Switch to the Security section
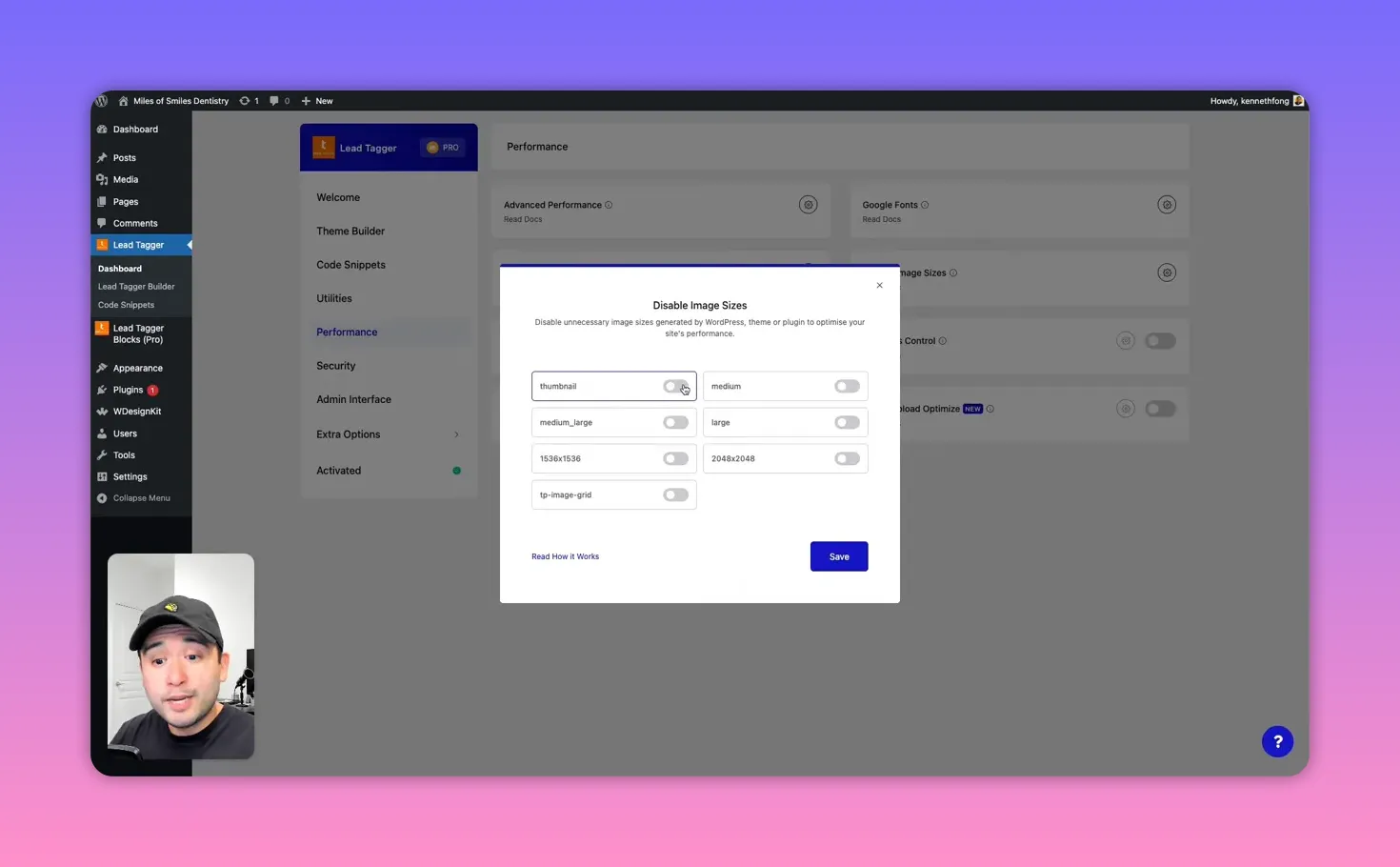Viewport: 1400px width, 867px height. point(335,365)
